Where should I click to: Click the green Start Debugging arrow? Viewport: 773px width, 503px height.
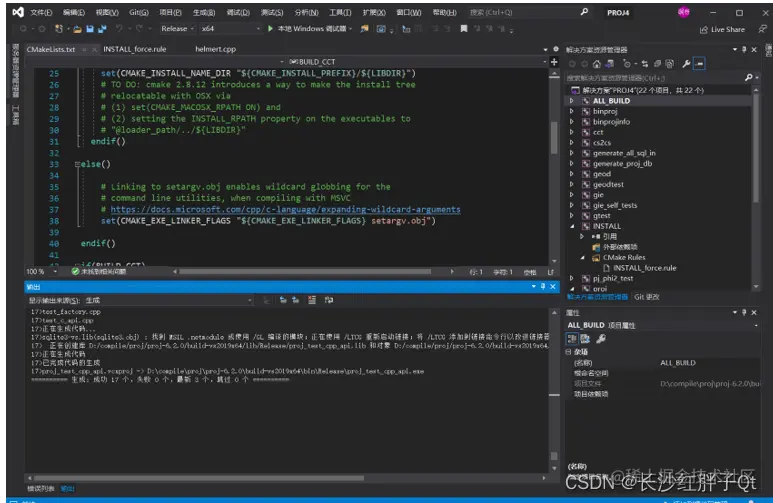coord(270,29)
